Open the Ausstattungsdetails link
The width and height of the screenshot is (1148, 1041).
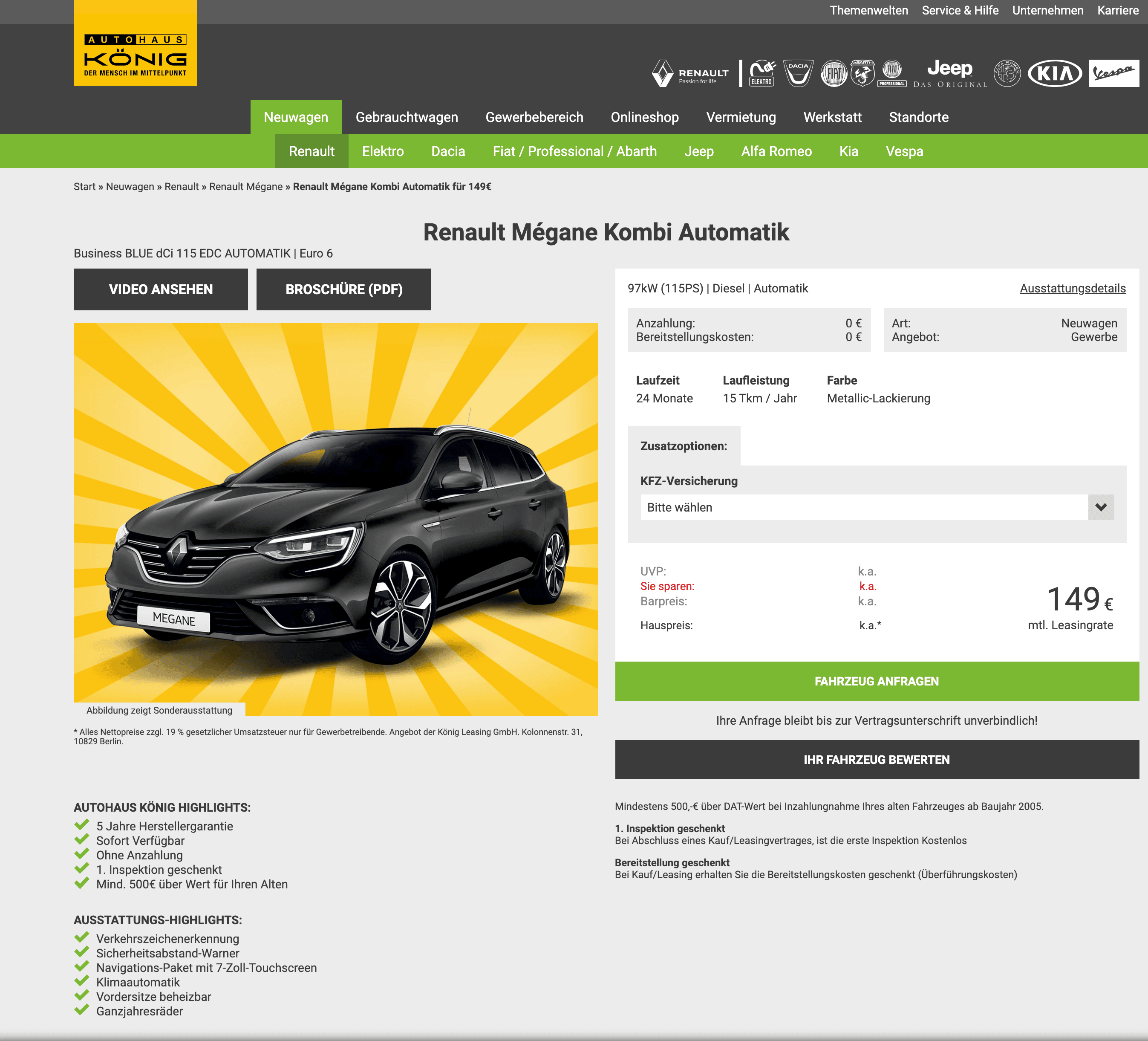(x=1072, y=288)
